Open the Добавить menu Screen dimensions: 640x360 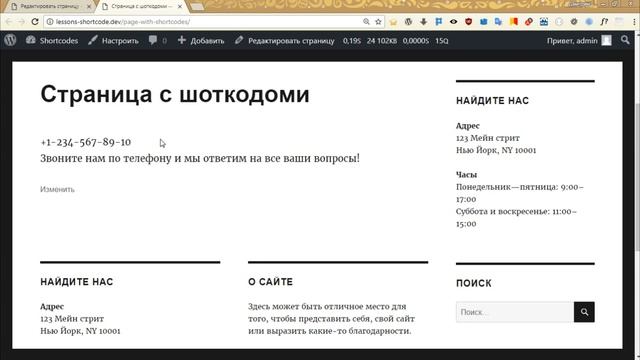pos(201,40)
